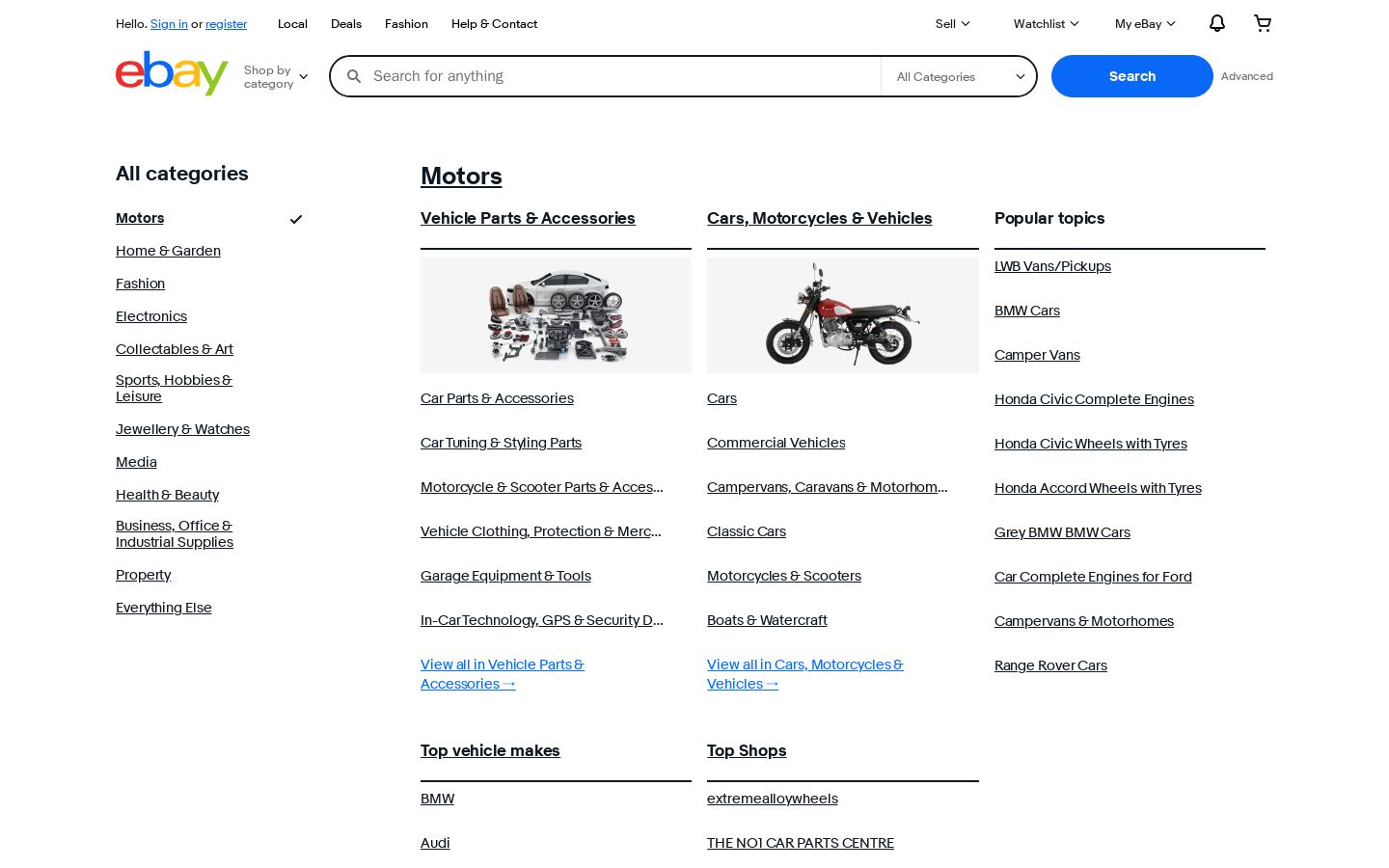Select Electronics category
This screenshot has width=1389, height=868.
point(151,316)
